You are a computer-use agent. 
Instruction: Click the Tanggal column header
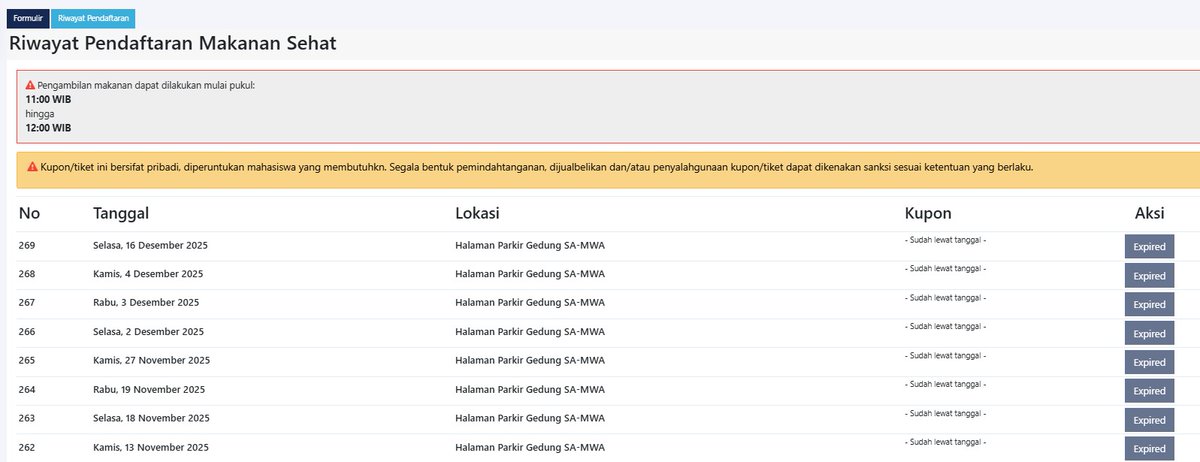(x=121, y=214)
